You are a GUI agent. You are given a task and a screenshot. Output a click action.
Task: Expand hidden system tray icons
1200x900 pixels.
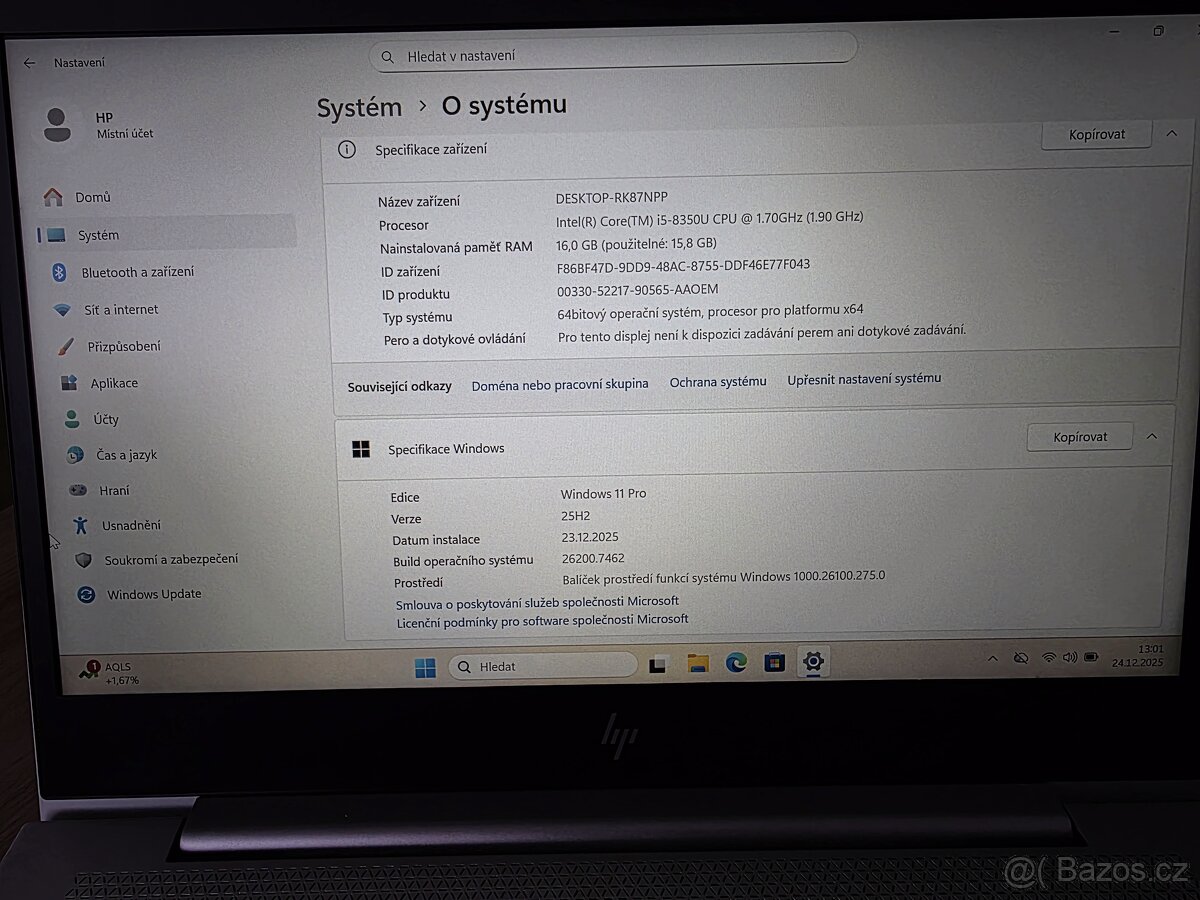tap(993, 658)
